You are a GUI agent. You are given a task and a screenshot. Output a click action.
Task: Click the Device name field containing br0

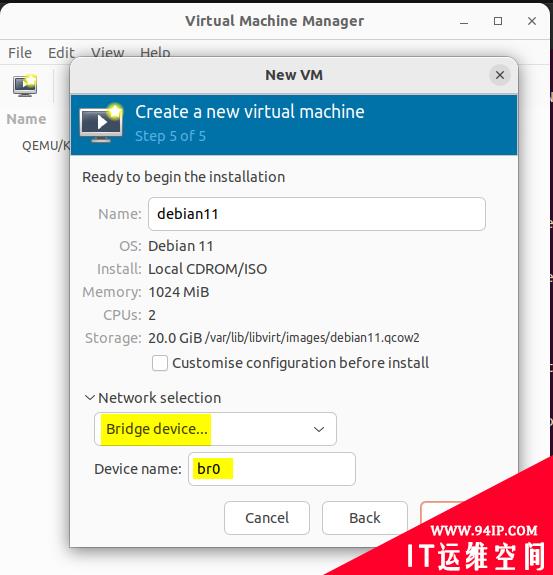coord(272,469)
